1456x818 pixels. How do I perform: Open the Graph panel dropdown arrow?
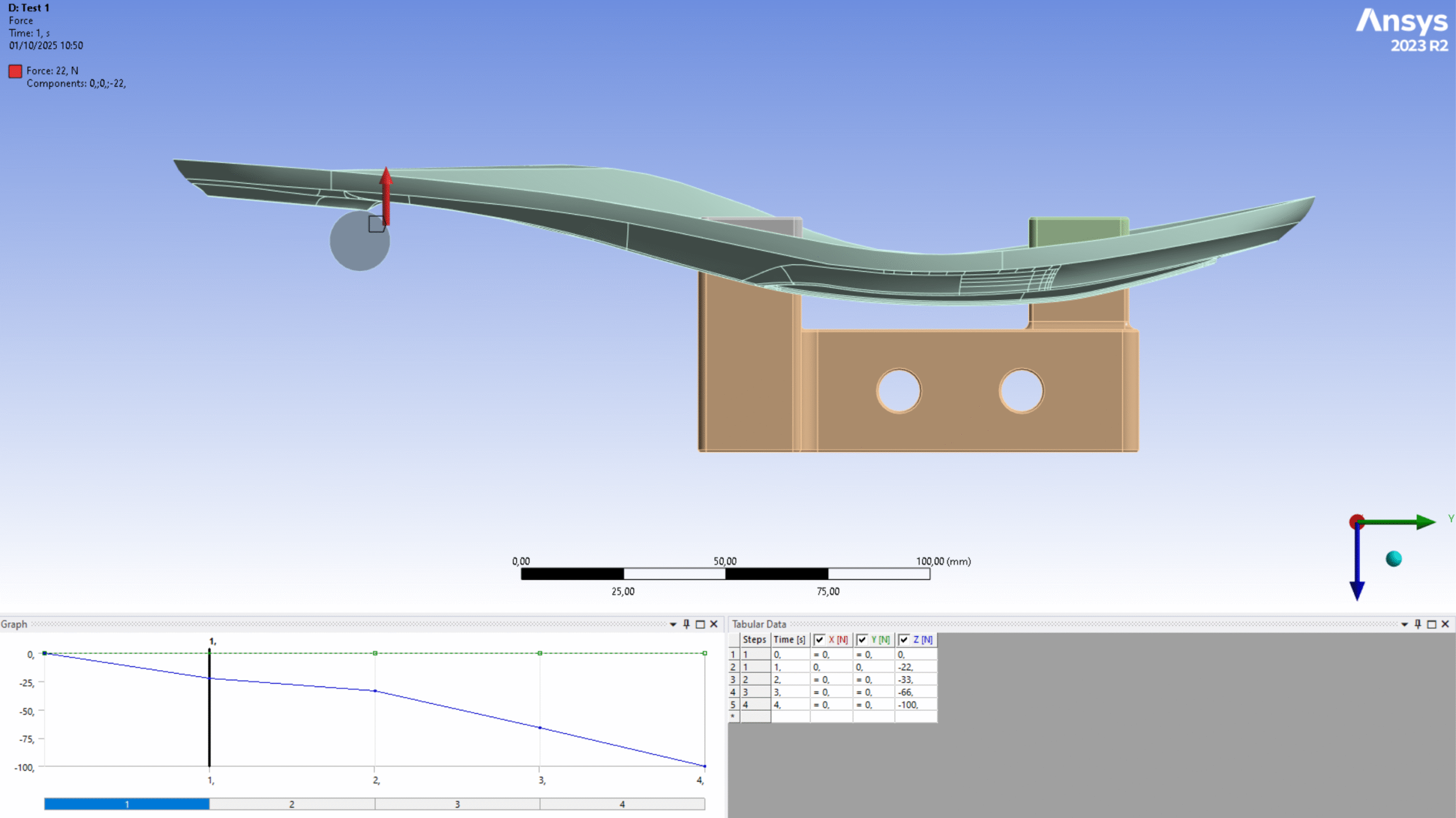click(x=673, y=625)
